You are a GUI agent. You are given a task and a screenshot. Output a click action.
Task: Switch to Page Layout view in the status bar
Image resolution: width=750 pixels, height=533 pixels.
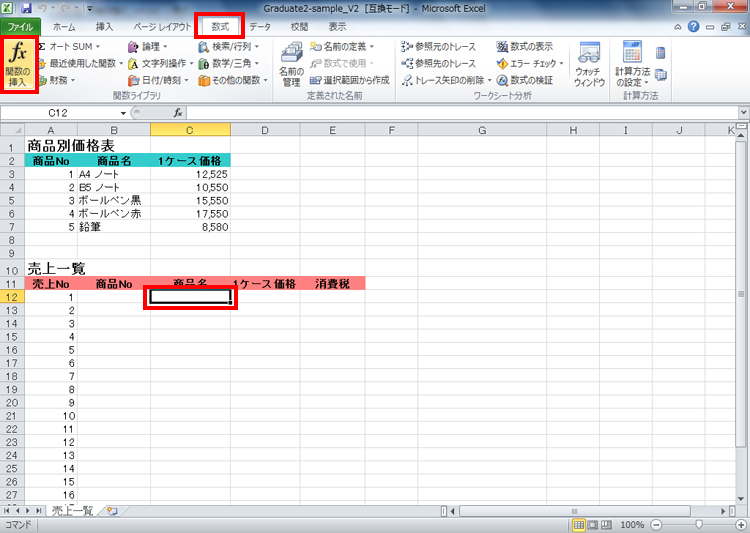593,525
